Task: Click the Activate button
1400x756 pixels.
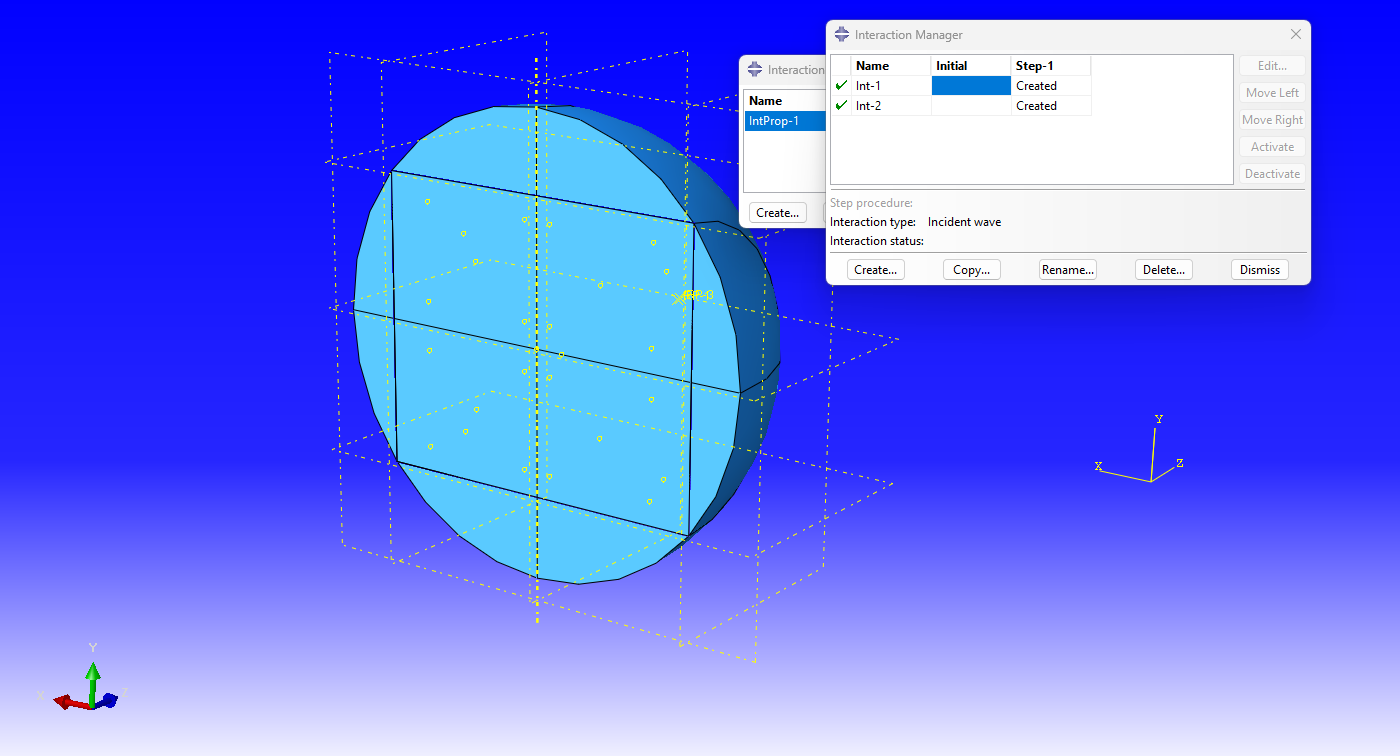Action: pyautogui.click(x=1272, y=147)
